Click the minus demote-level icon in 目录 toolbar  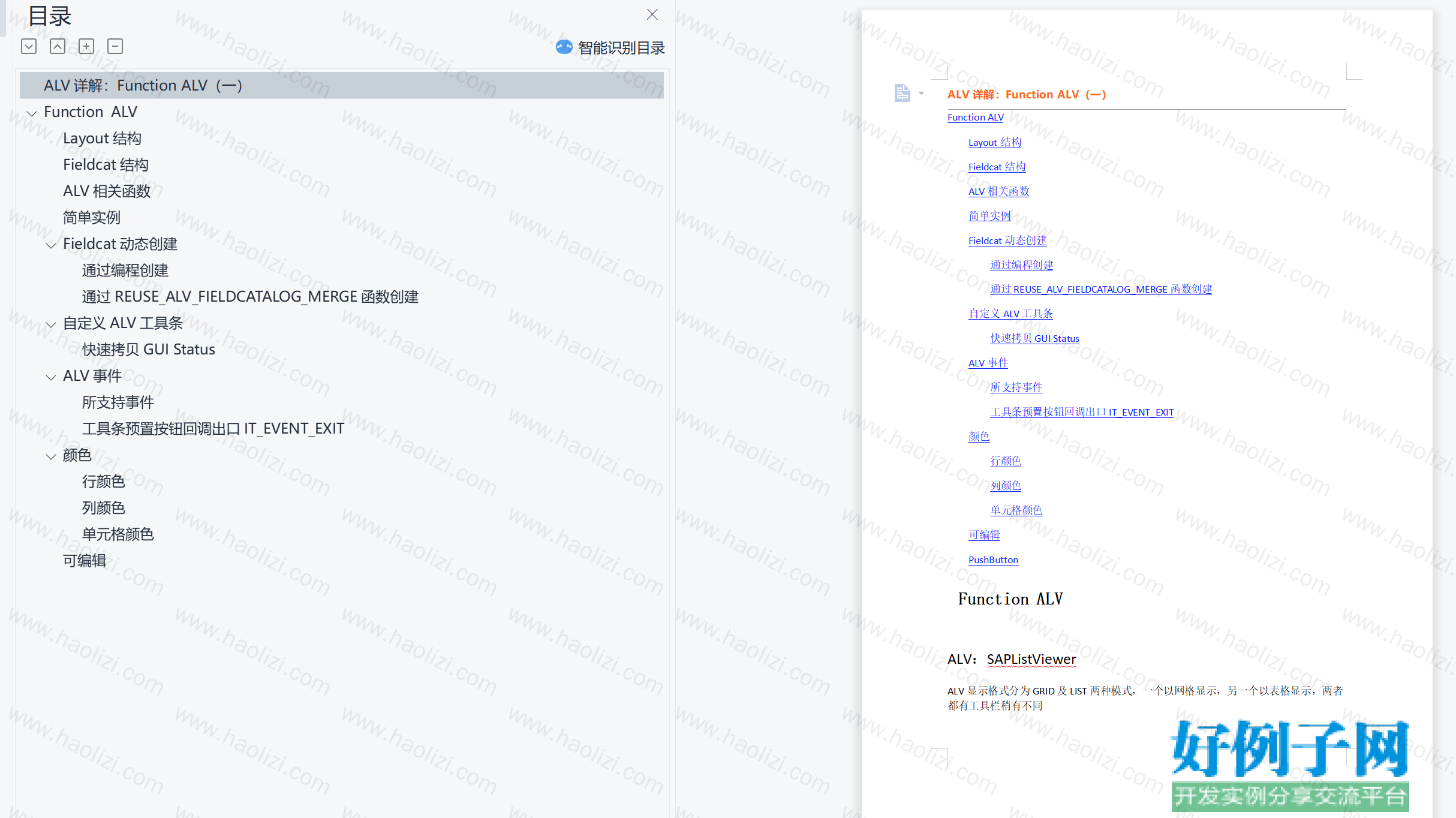(115, 46)
